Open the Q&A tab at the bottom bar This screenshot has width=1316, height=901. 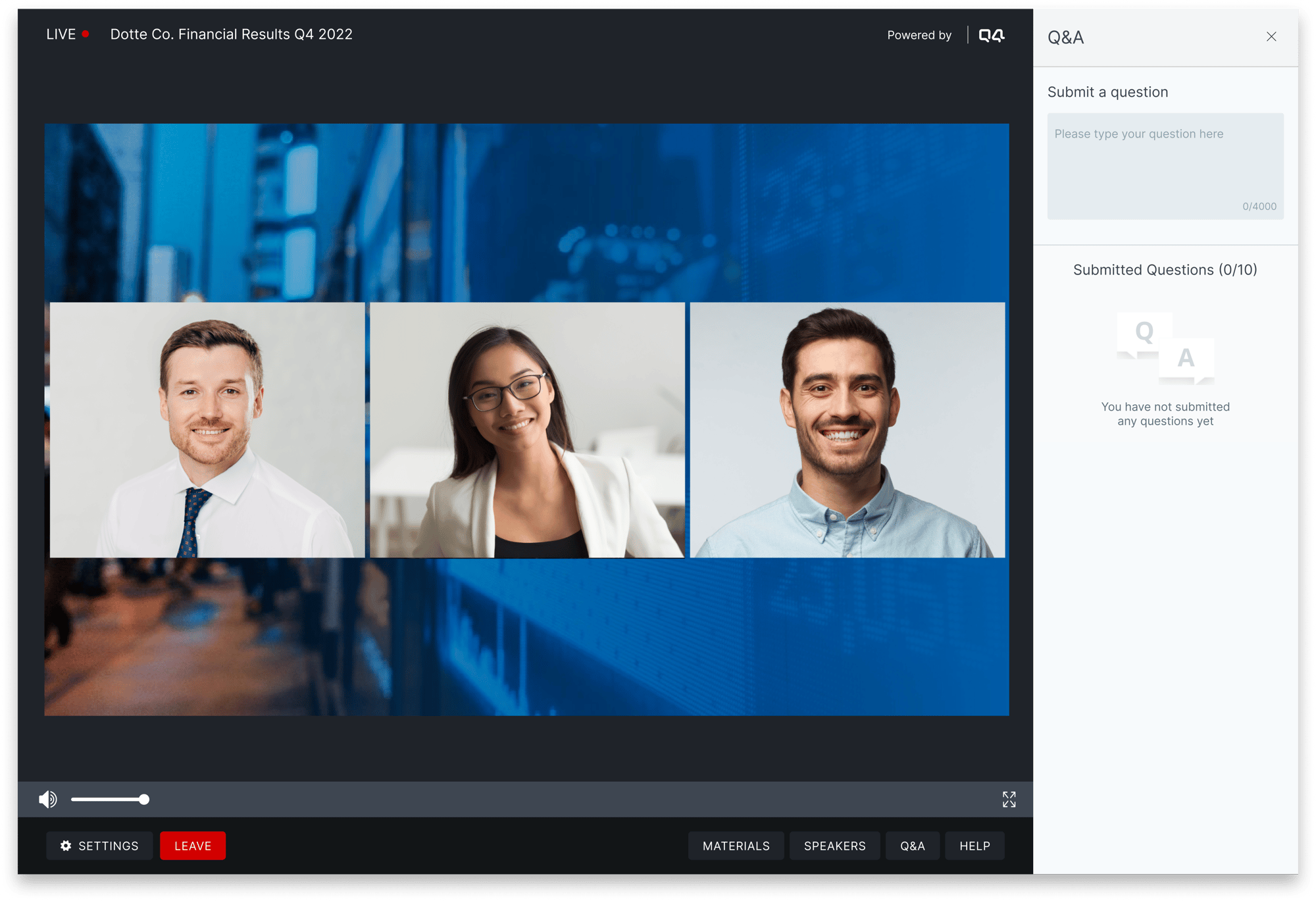coord(913,845)
